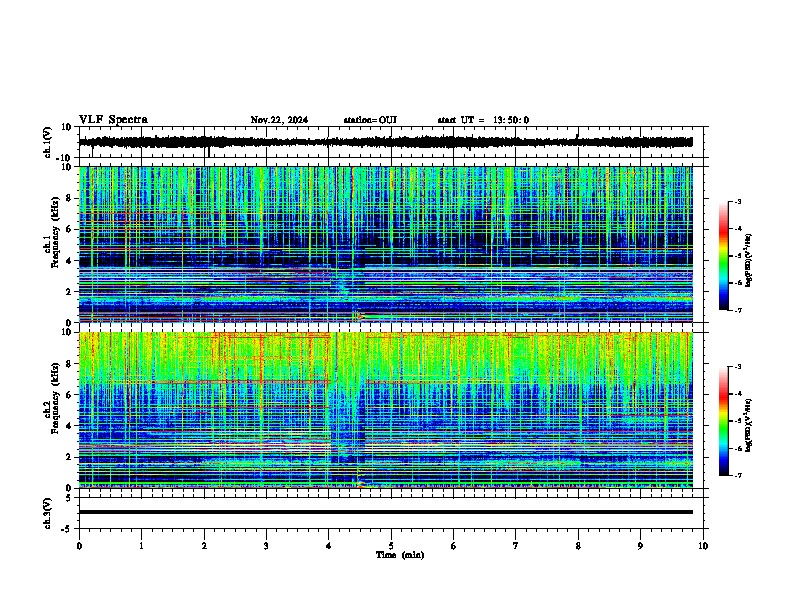792x612 pixels.
Task: Click the ch.2 spectrogram 2 kHz tick label
Action: (x=70, y=457)
